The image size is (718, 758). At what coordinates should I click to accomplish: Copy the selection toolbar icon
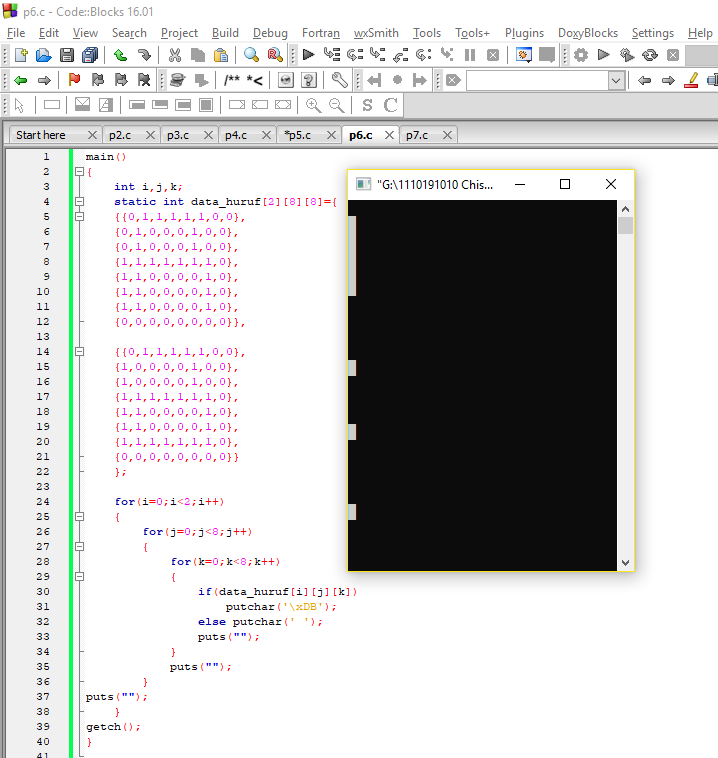coord(198,55)
